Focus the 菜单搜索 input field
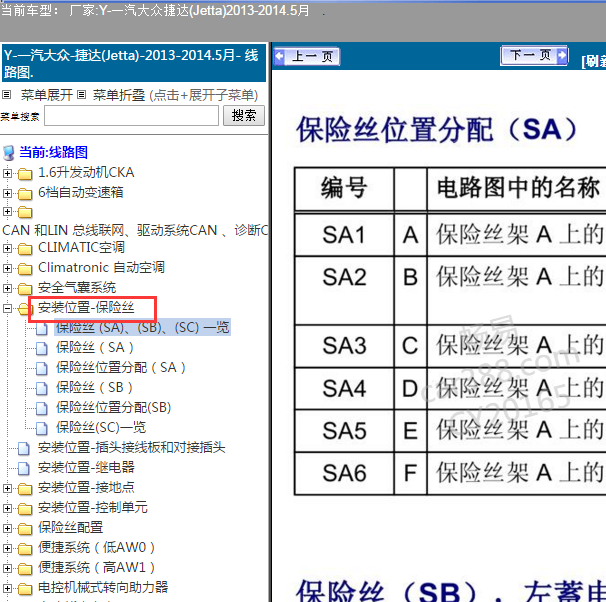Viewport: 606px width, 602px height. tap(131, 116)
